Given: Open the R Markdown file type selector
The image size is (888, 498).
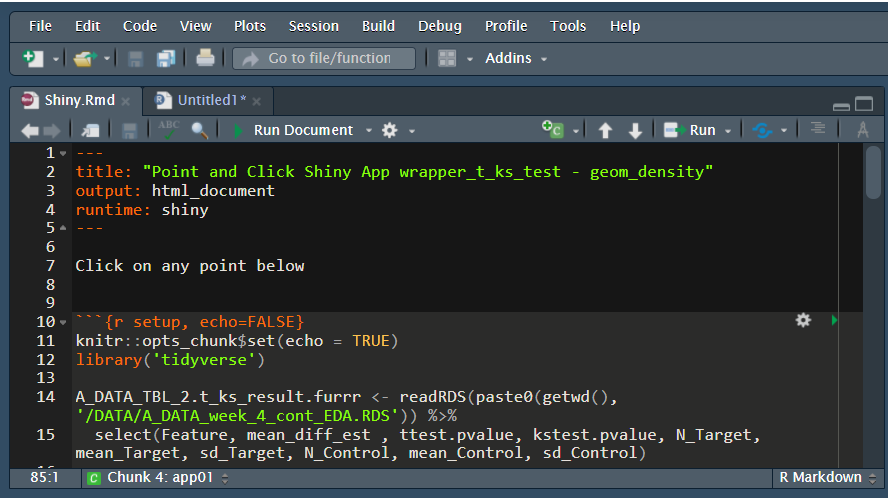Looking at the screenshot, I should click(826, 478).
